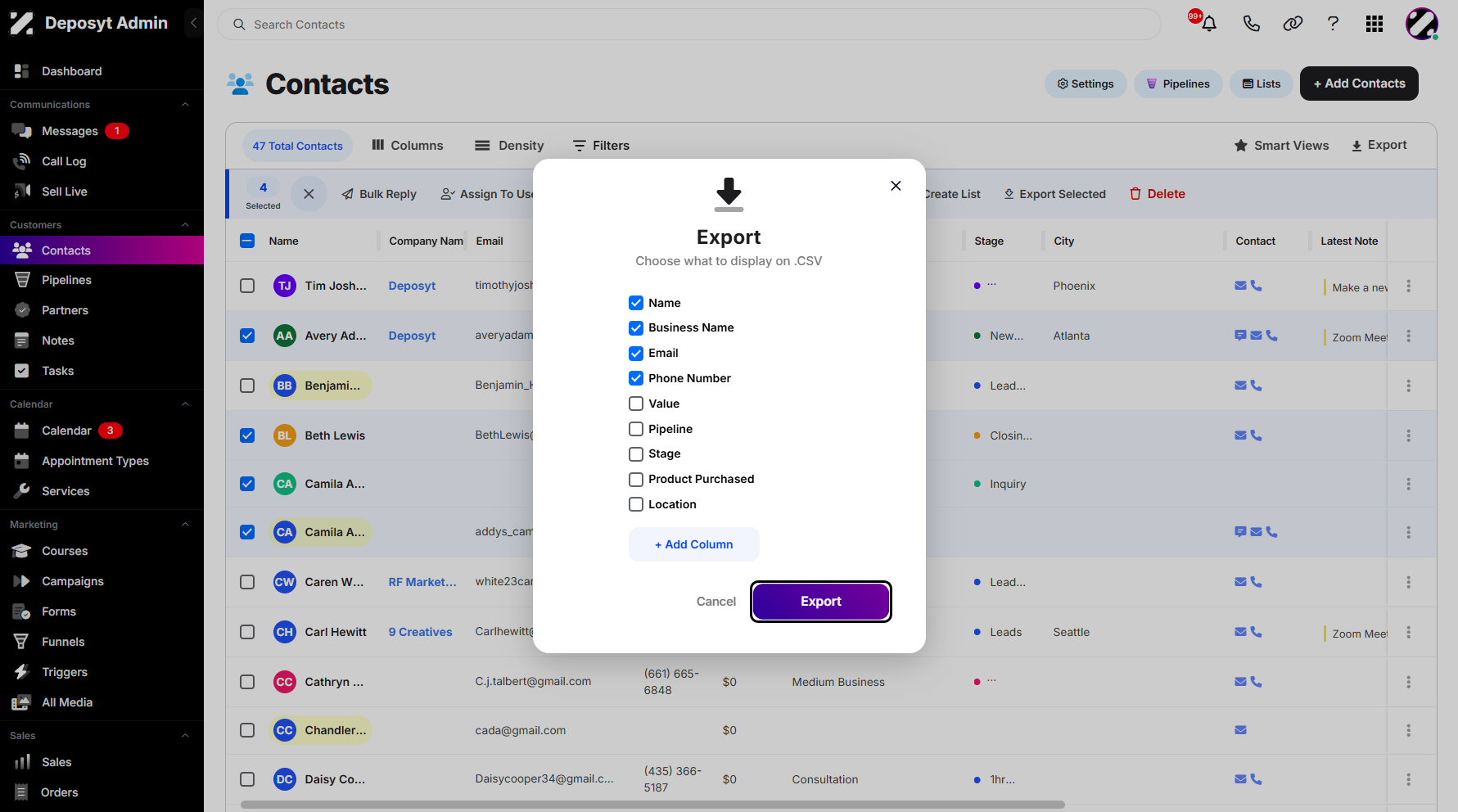The width and height of the screenshot is (1458, 812).
Task: Open the help question mark icon
Action: 1333,24
